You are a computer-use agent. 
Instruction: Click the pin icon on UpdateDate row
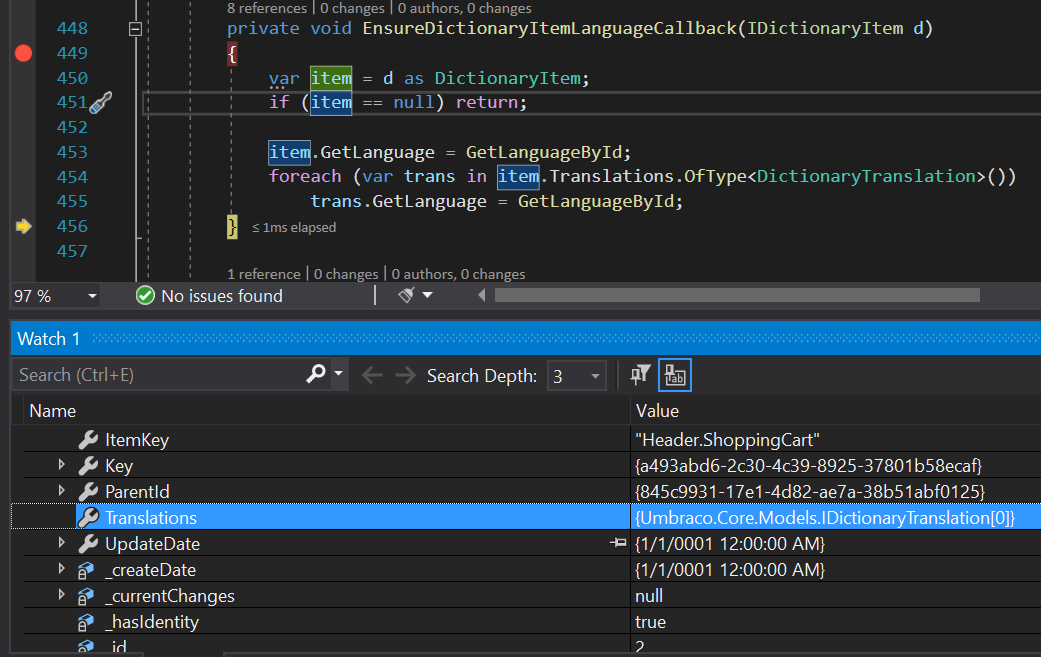[x=618, y=543]
